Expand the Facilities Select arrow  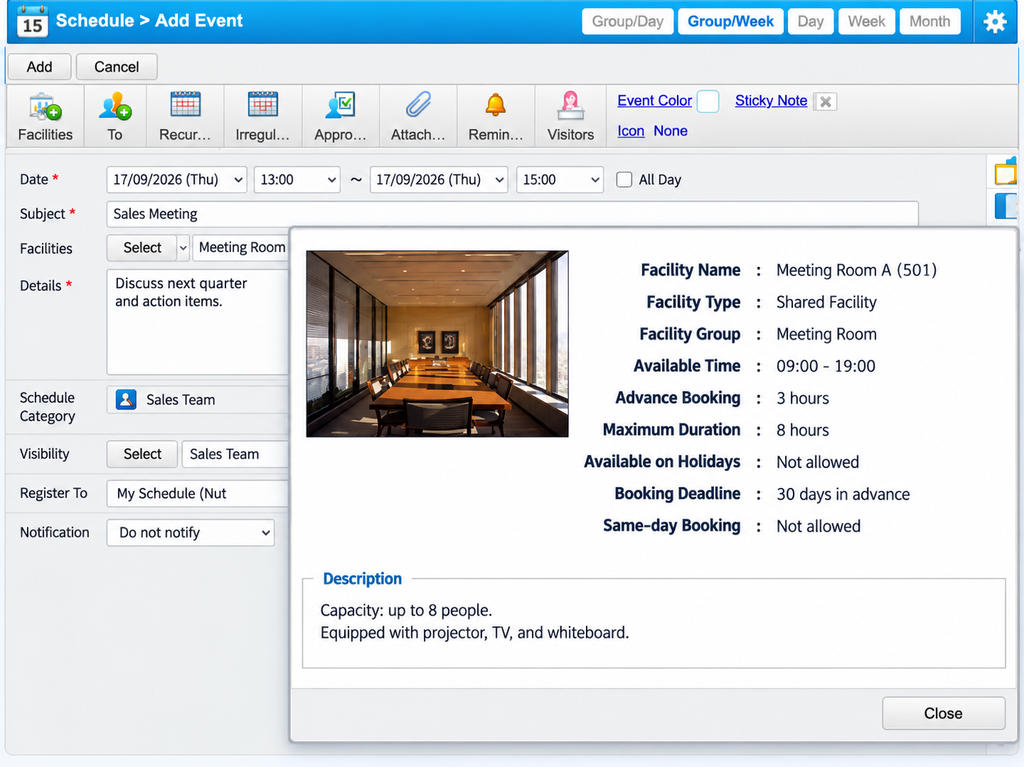click(x=183, y=248)
